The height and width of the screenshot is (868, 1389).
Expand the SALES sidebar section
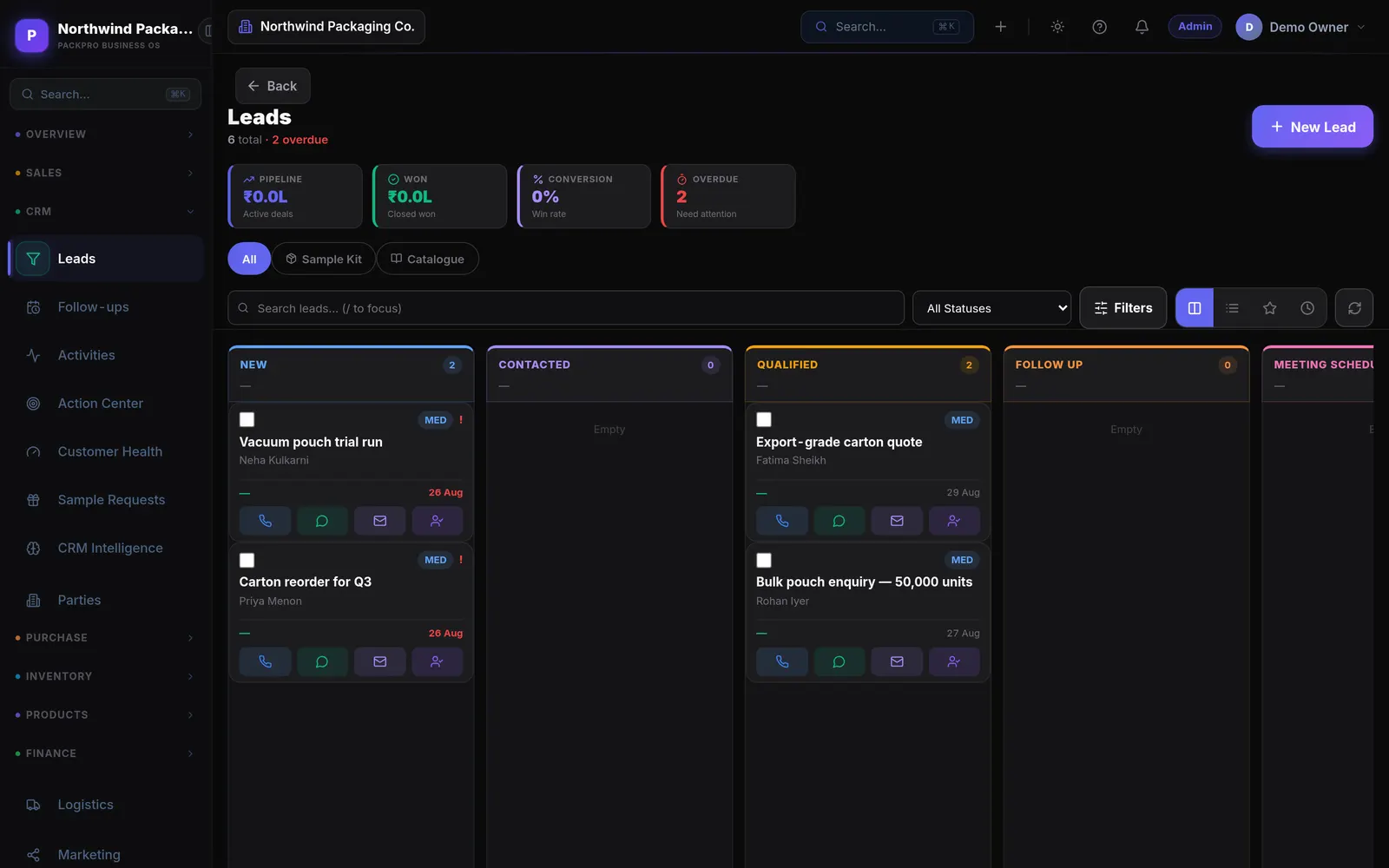(104, 173)
